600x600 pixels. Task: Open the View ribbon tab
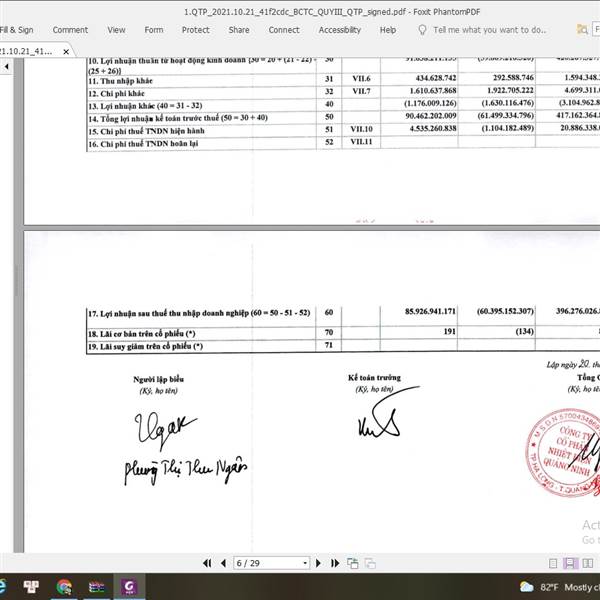click(x=116, y=30)
